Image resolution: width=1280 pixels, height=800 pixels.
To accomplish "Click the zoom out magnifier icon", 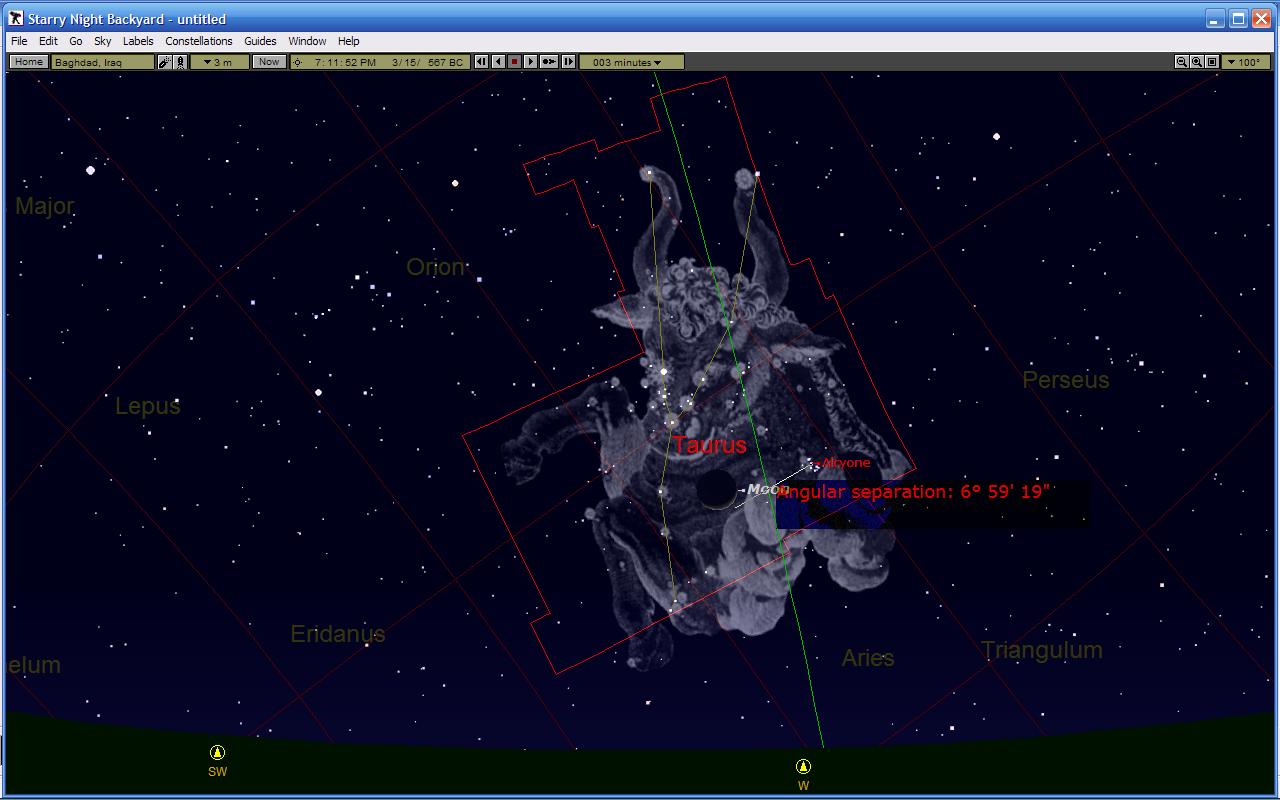I will coord(1181,62).
